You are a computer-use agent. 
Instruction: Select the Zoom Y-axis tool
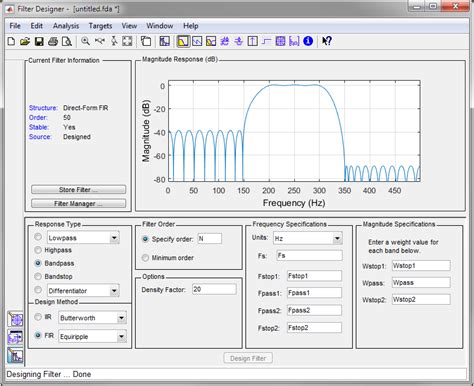pyautogui.click(x=114, y=41)
